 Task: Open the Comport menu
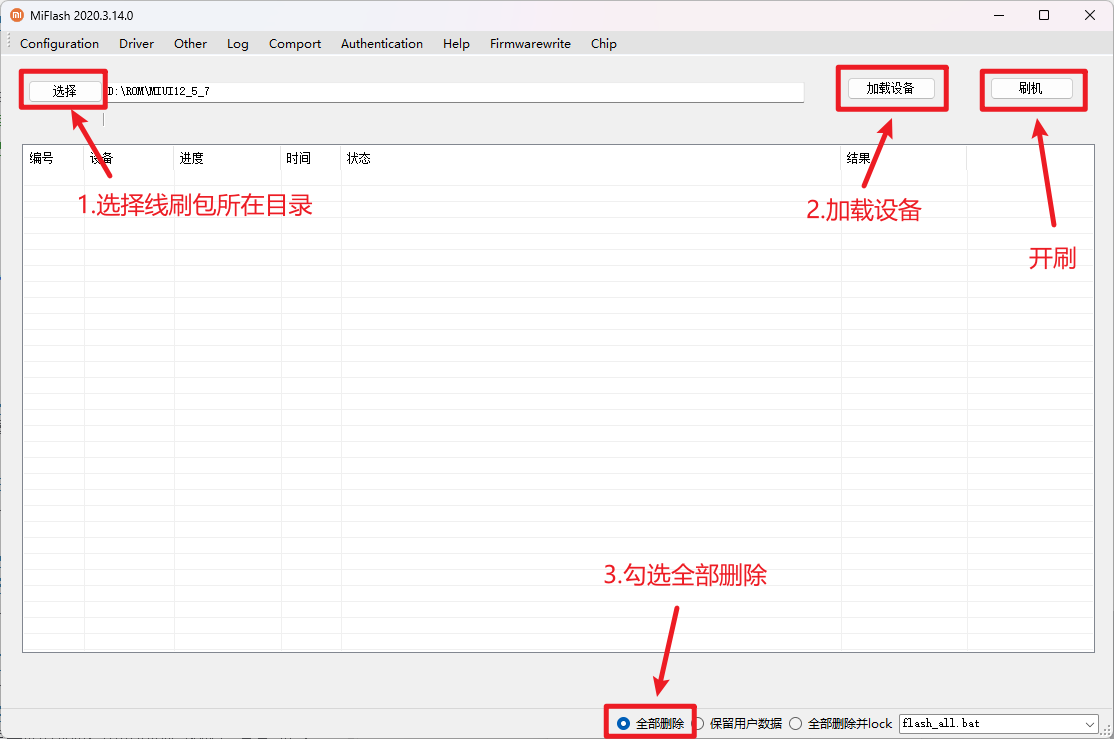pyautogui.click(x=295, y=44)
